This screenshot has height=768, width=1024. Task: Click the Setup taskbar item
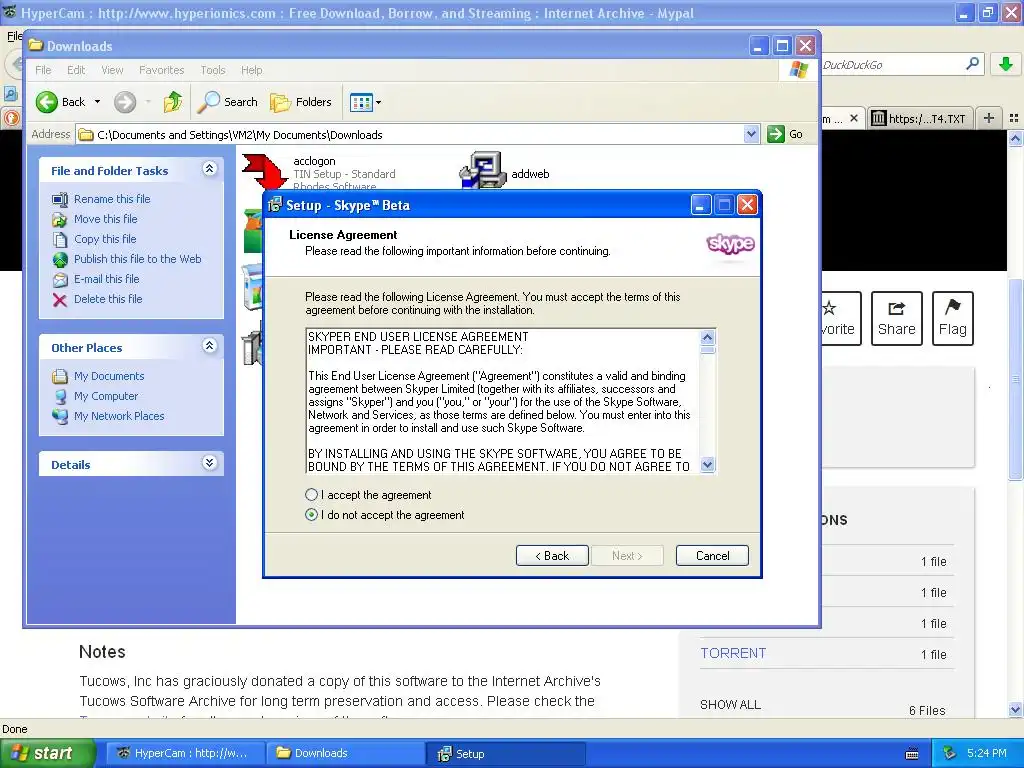(505, 754)
